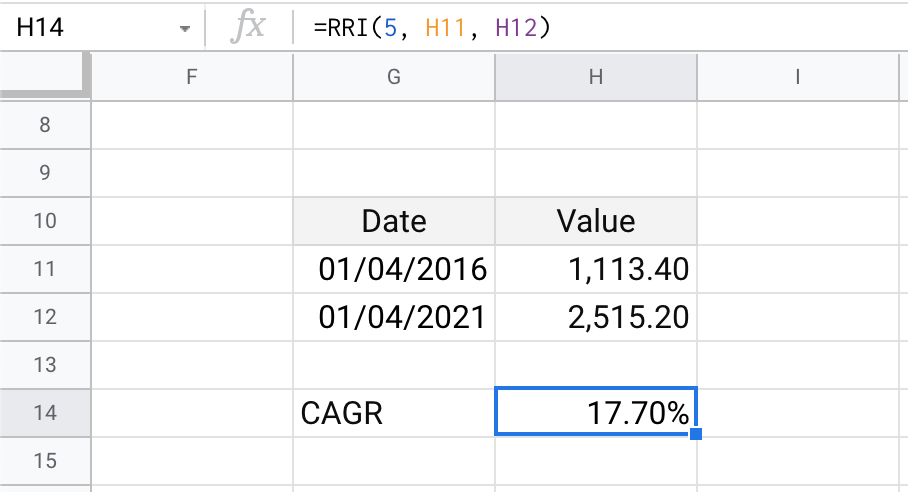
Task: Select column I header
Action: pos(798,77)
